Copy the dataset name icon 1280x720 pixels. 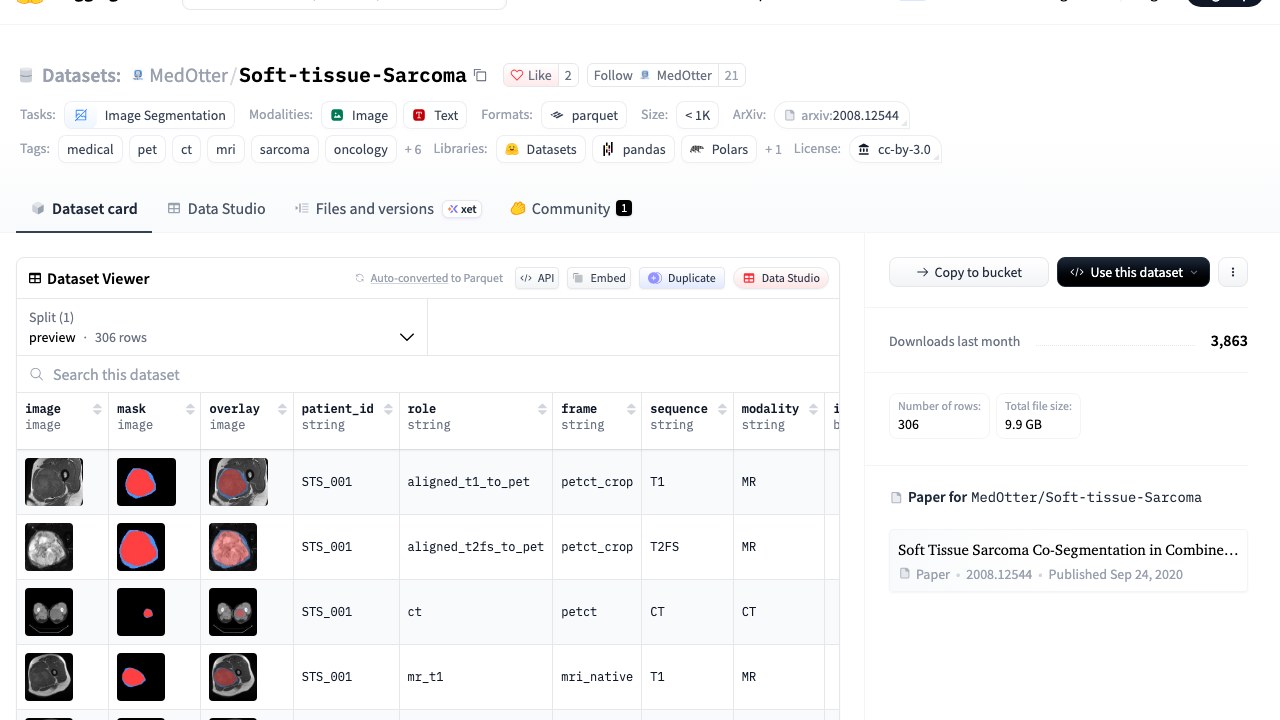click(480, 75)
